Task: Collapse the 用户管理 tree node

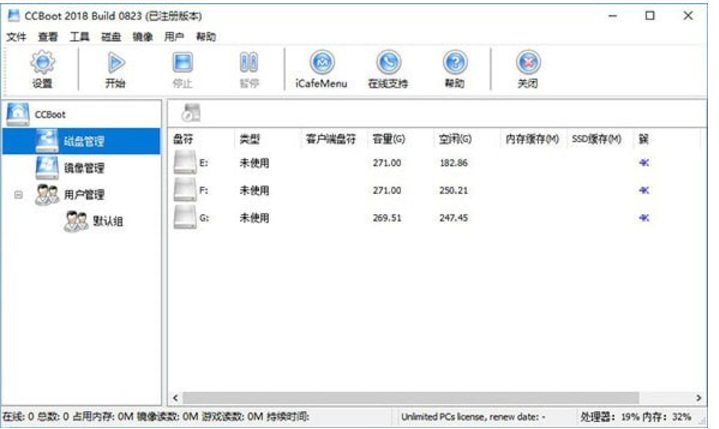Action: (x=18, y=195)
